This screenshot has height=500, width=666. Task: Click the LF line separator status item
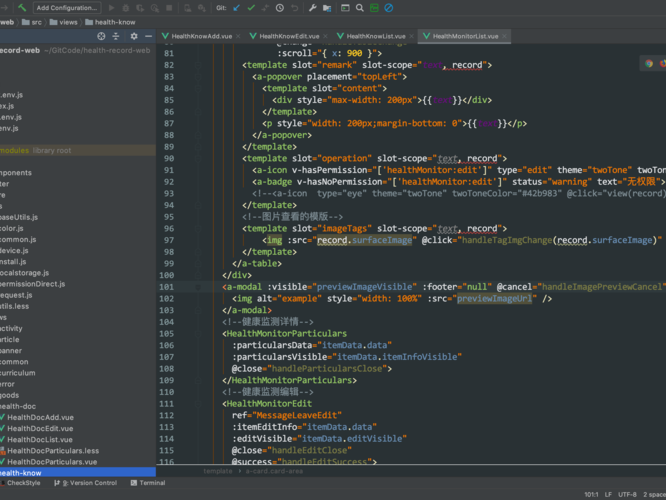608,494
